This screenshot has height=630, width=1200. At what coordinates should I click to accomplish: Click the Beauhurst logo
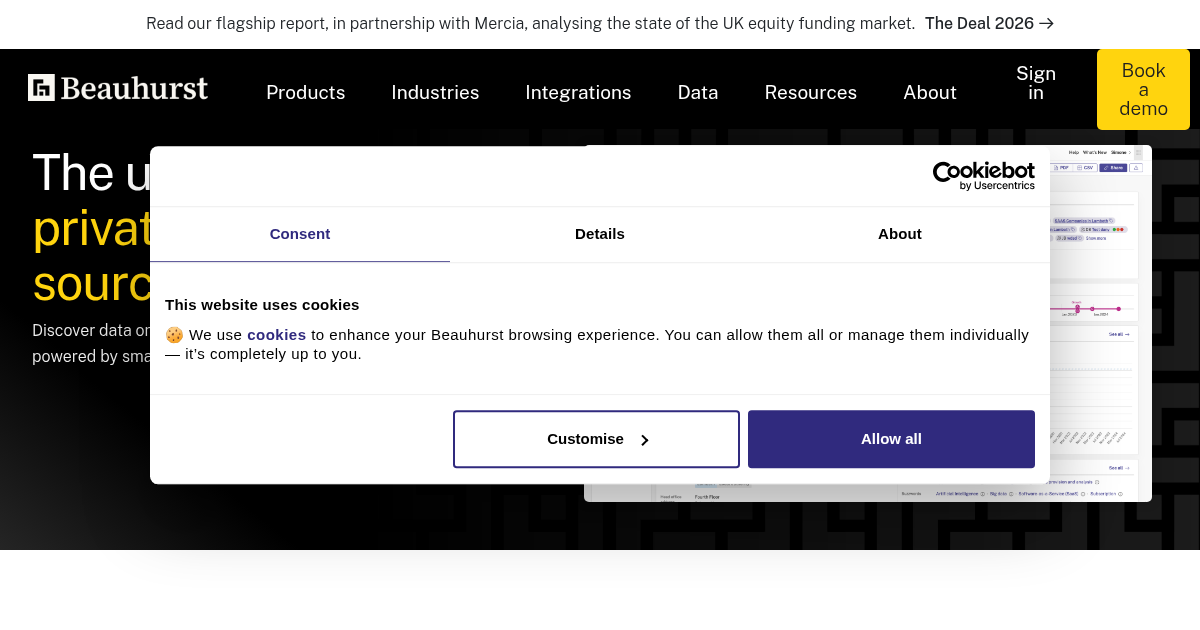(118, 88)
